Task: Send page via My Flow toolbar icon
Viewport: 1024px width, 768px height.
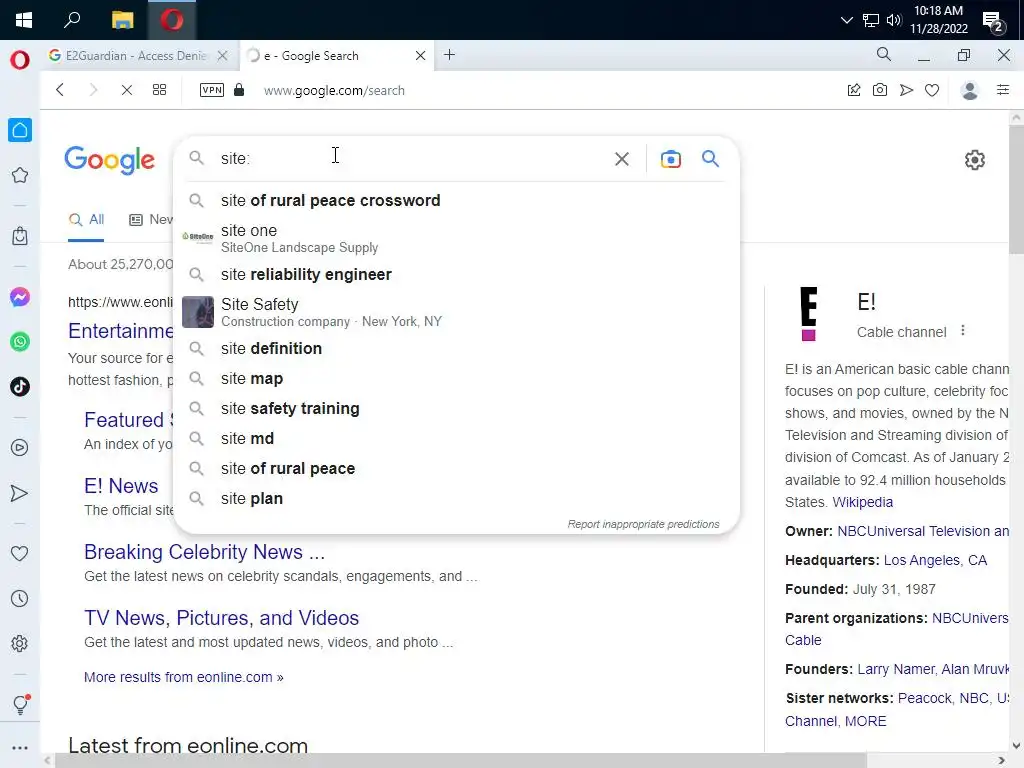Action: pos(906,90)
